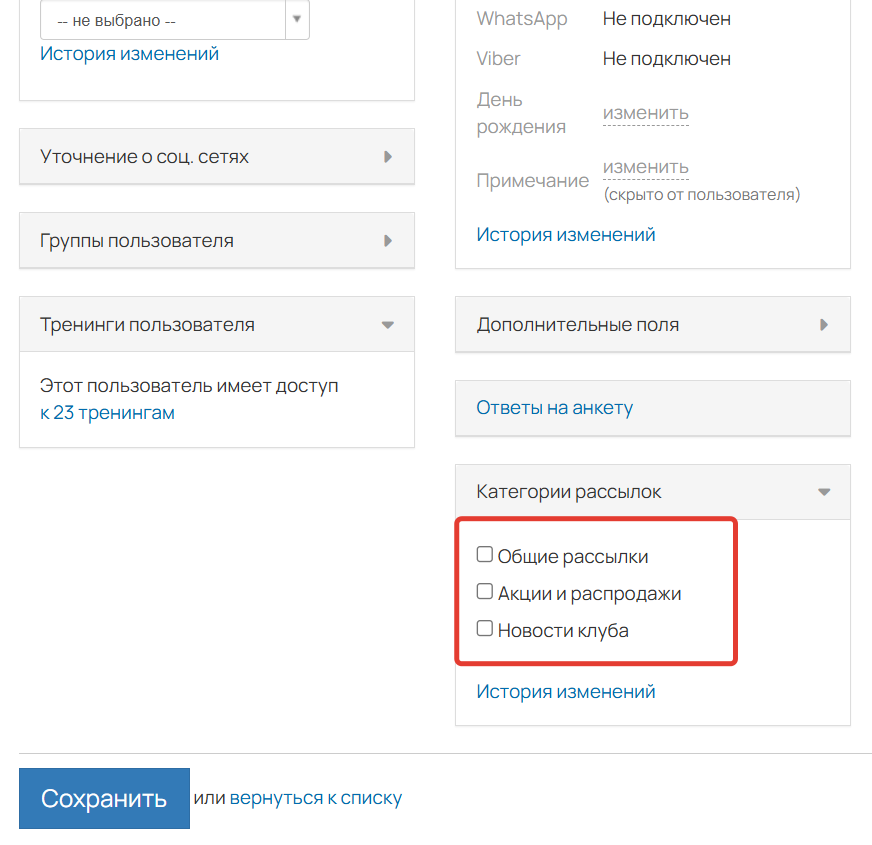Image resolution: width=872 pixels, height=845 pixels.
Task: Click the collapse chevron on 'Категории рассылок'
Action: click(x=824, y=492)
